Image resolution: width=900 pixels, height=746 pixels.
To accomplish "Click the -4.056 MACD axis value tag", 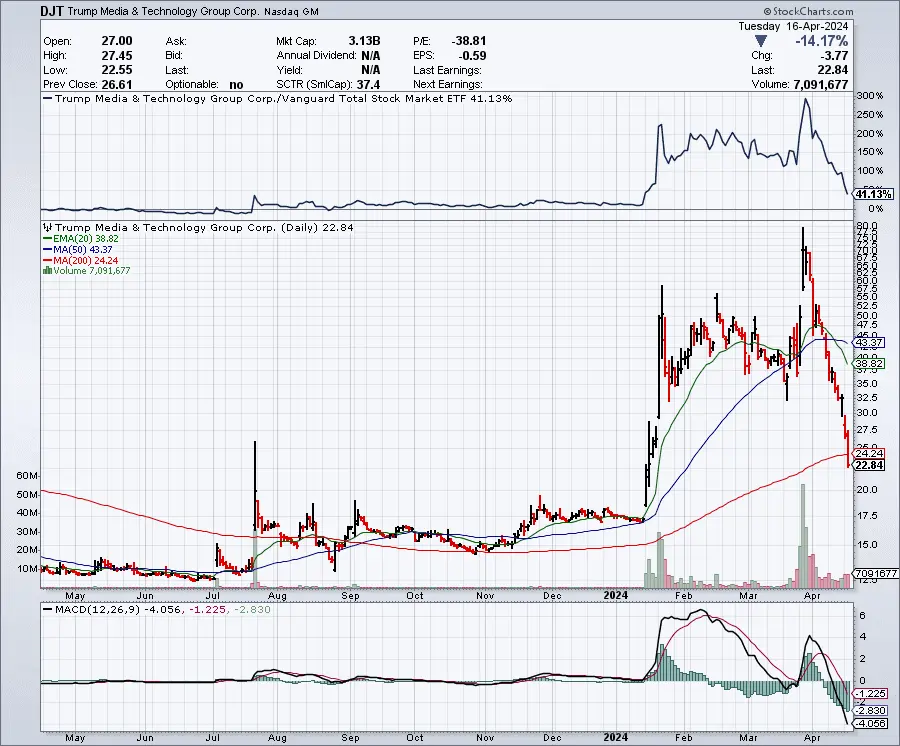I will (x=868, y=724).
